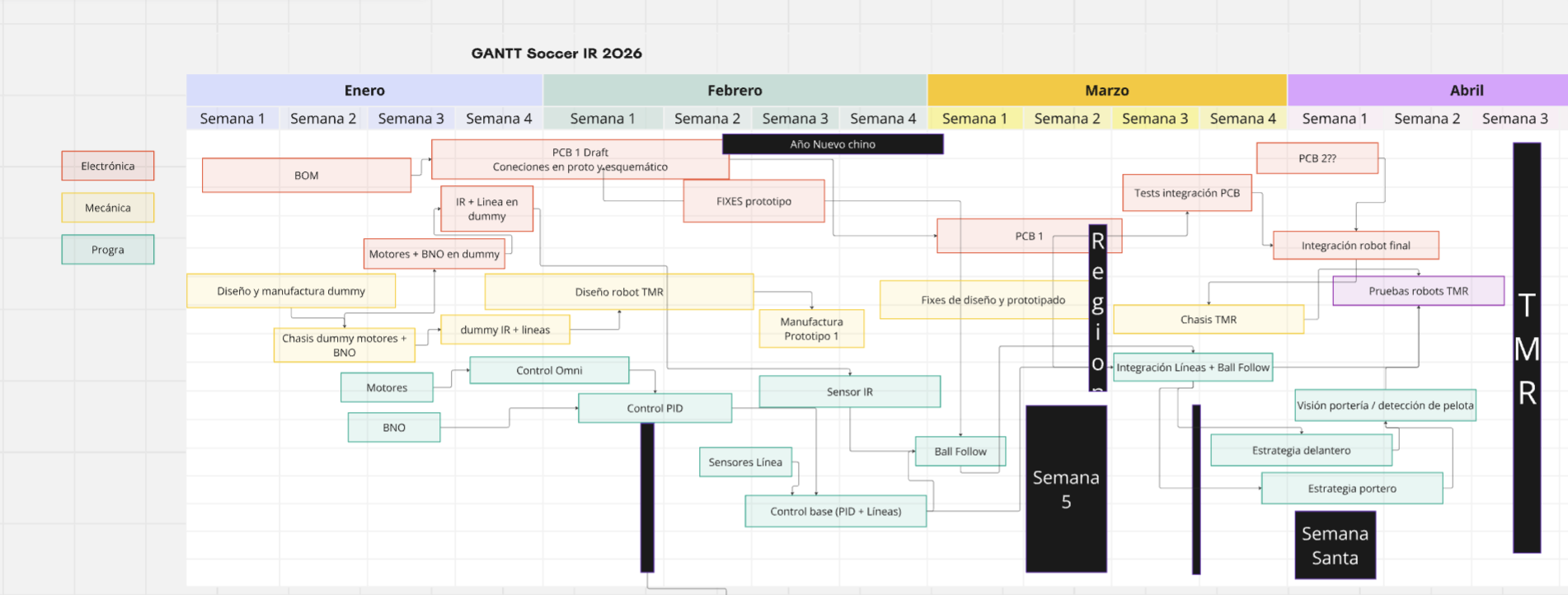The width and height of the screenshot is (1568, 595).
Task: Click the 'Pruebas robots TMR' box
Action: (1419, 291)
